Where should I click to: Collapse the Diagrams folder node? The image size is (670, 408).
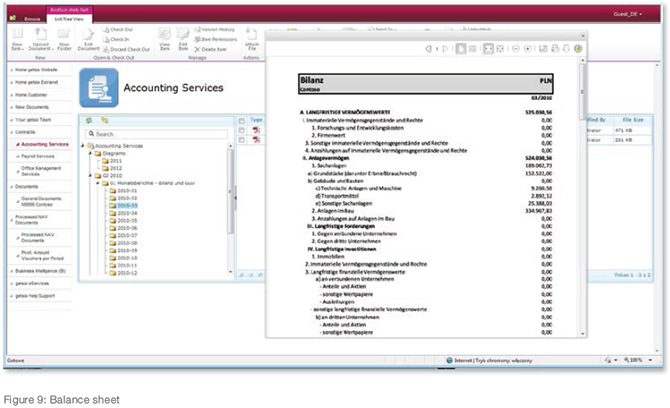tap(90, 153)
